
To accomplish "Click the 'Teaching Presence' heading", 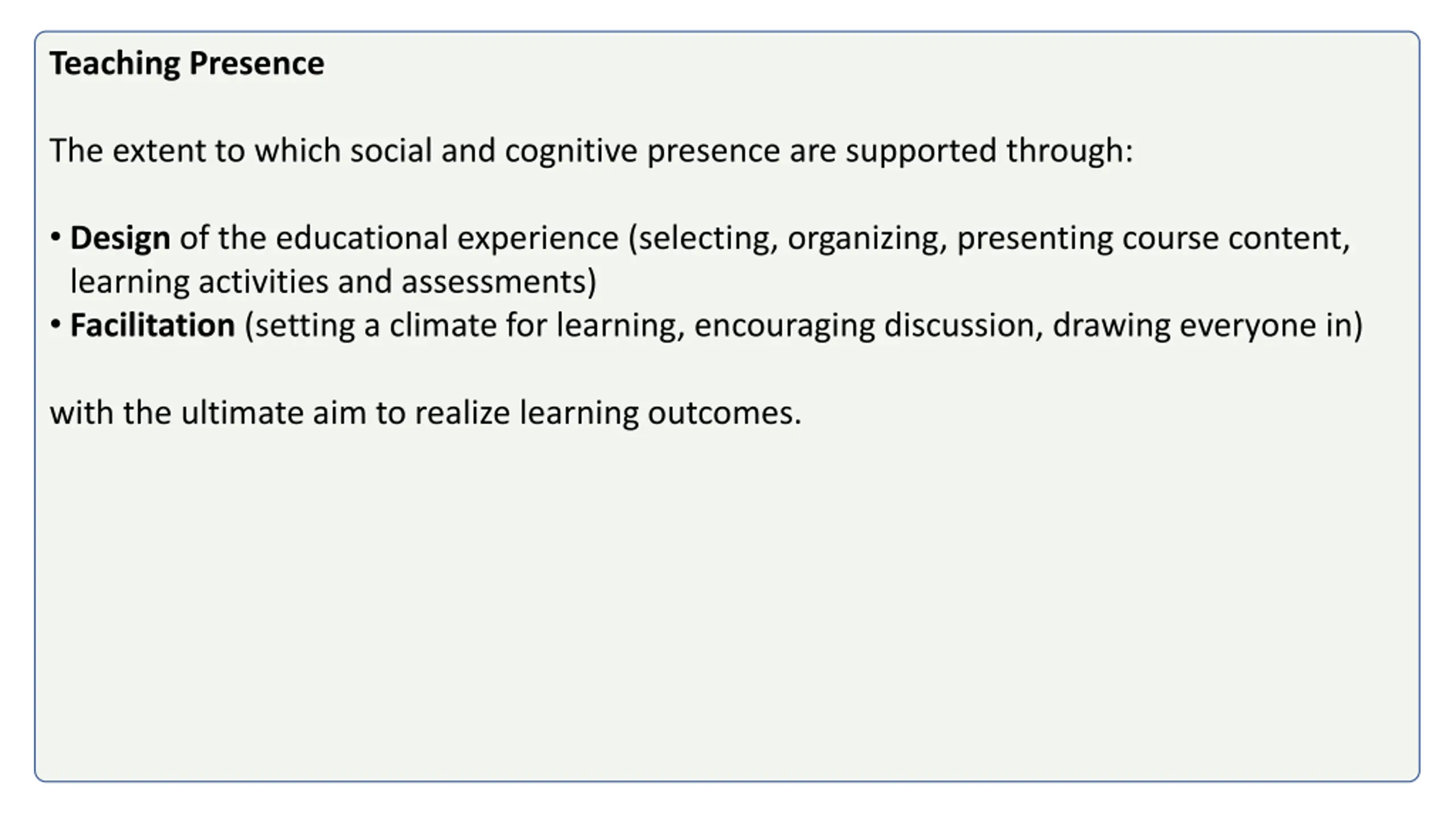I will 187,63.
